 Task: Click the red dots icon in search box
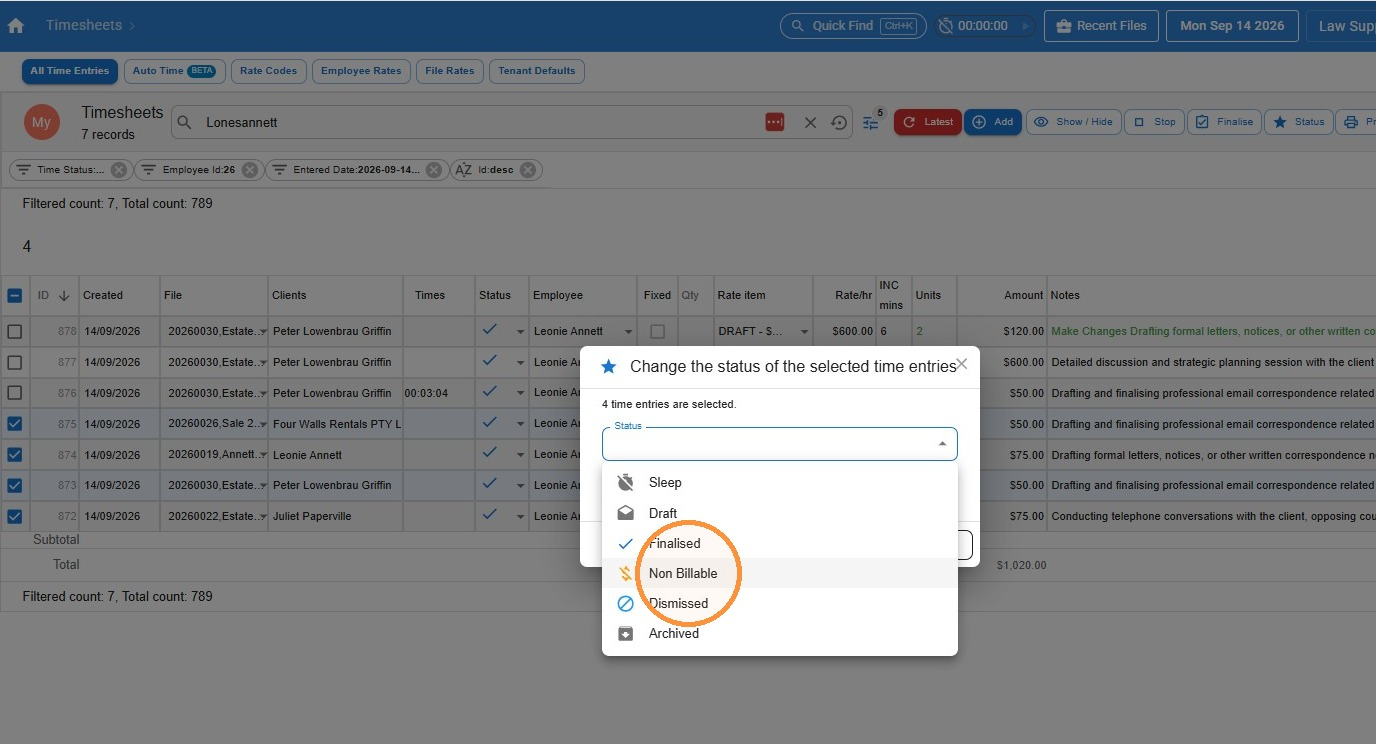coord(775,122)
